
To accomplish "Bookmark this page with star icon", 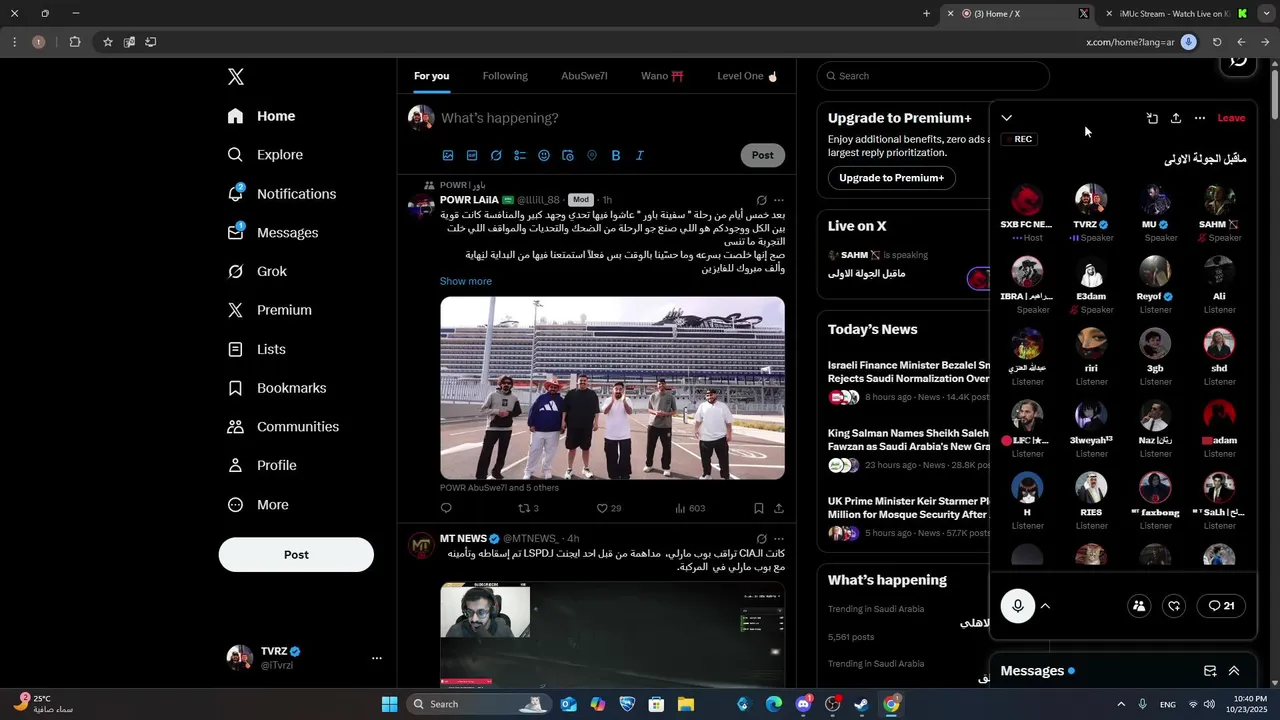I will [107, 42].
